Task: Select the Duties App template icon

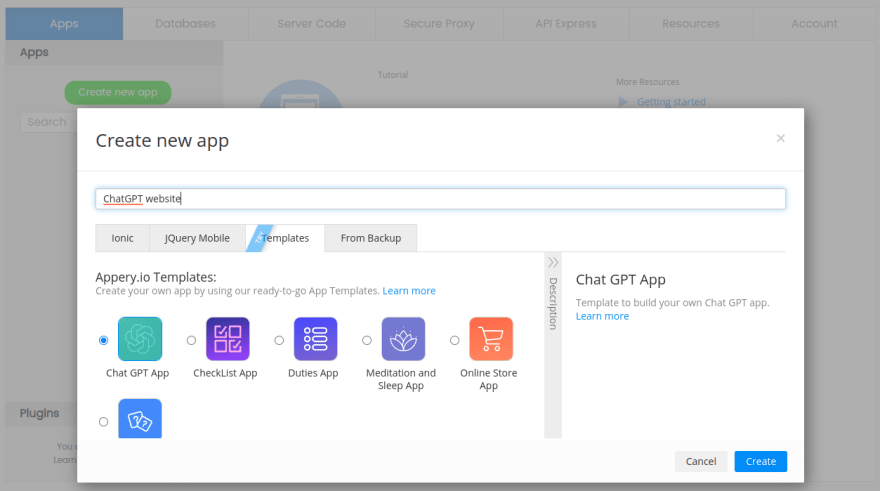Action: click(x=315, y=339)
